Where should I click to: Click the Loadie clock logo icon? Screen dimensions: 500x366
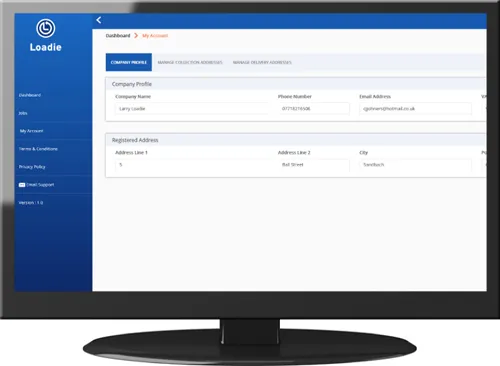(x=46, y=28)
